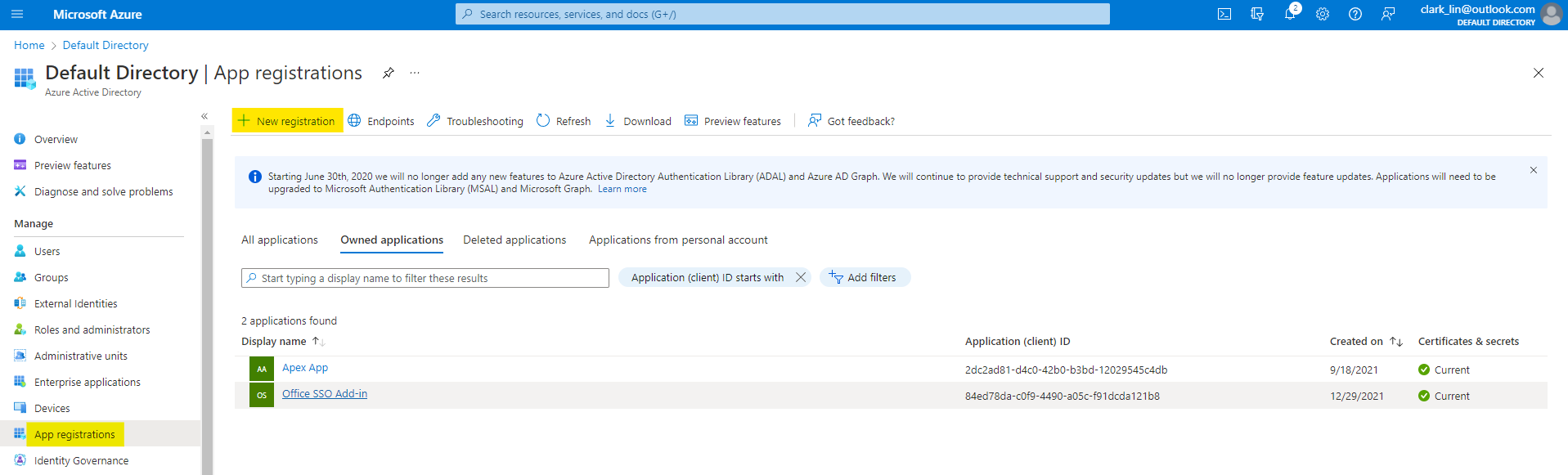
Task: Click Add filters button
Action: pyautogui.click(x=865, y=277)
